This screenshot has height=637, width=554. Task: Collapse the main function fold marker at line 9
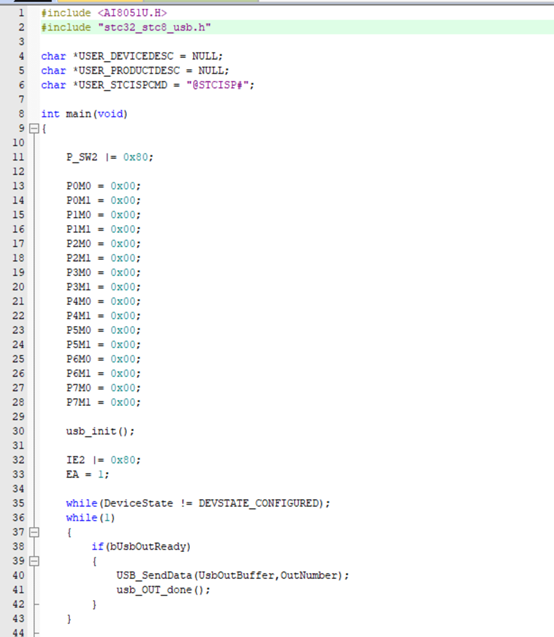[x=34, y=129]
